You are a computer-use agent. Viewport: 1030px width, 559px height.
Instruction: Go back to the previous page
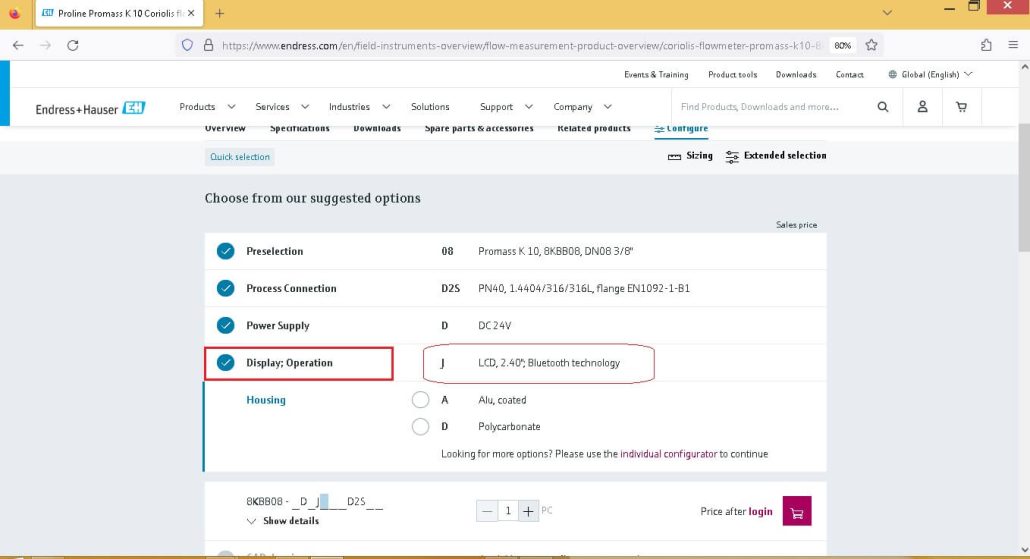click(18, 45)
